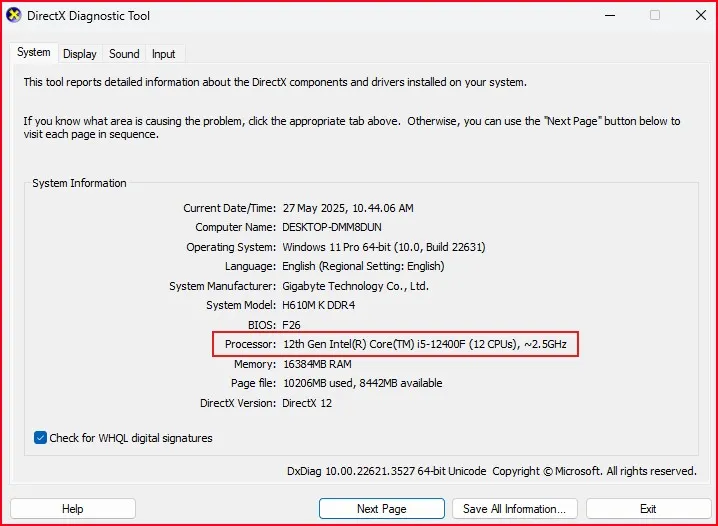The image size is (718, 526).
Task: Click Save All Information button
Action: pyautogui.click(x=515, y=509)
